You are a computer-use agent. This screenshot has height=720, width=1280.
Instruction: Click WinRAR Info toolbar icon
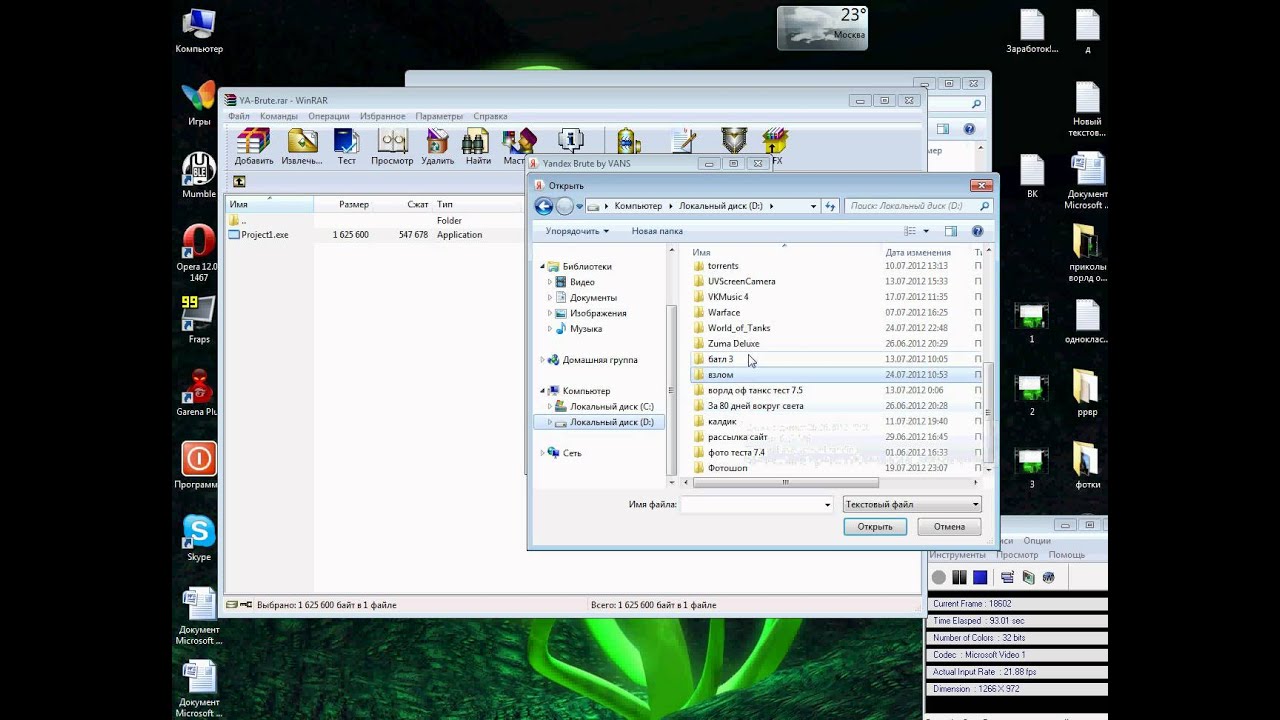pyautogui.click(x=571, y=141)
